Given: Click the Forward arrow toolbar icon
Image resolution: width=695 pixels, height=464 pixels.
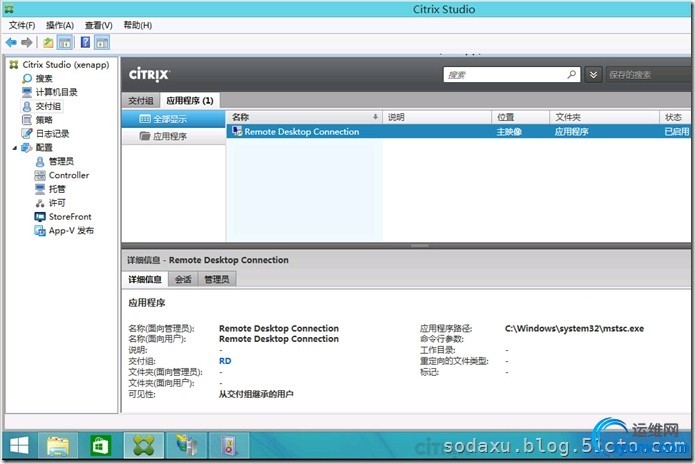Looking at the screenshot, I should [x=27, y=43].
